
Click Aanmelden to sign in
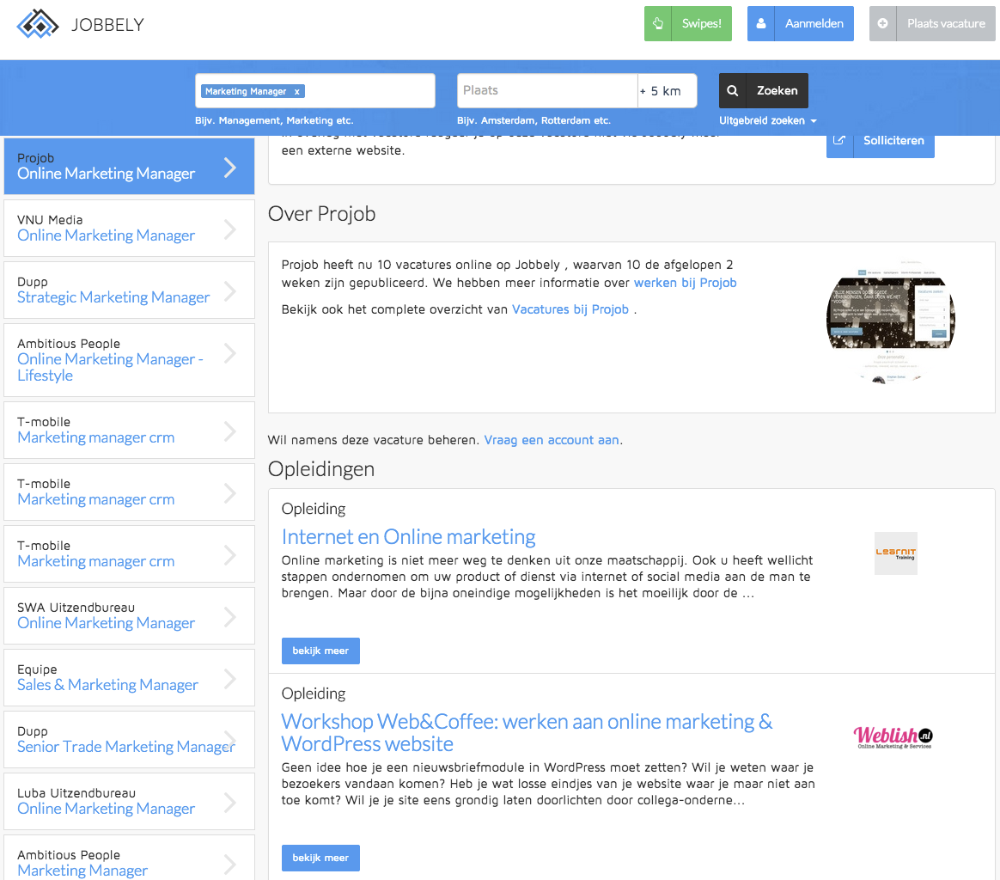[x=800, y=24]
